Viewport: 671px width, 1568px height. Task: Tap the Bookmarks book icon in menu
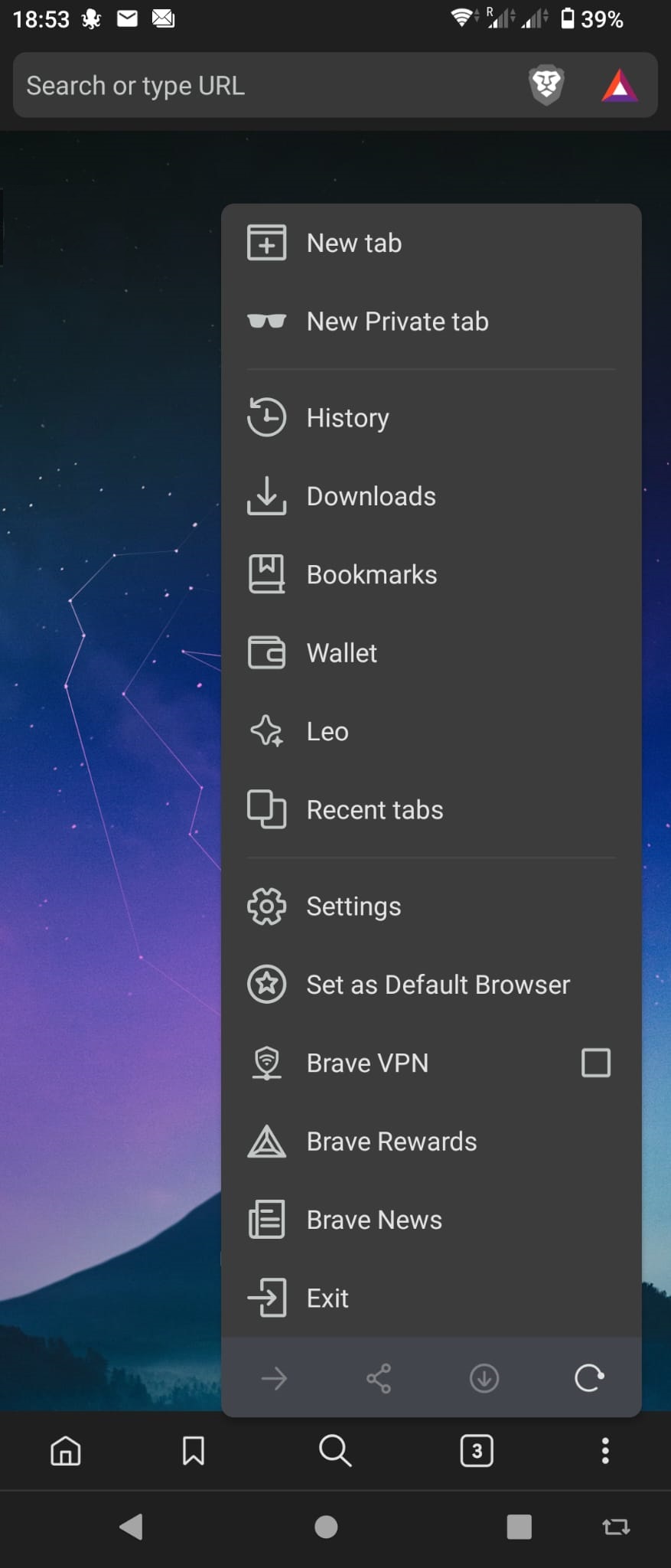[266, 574]
